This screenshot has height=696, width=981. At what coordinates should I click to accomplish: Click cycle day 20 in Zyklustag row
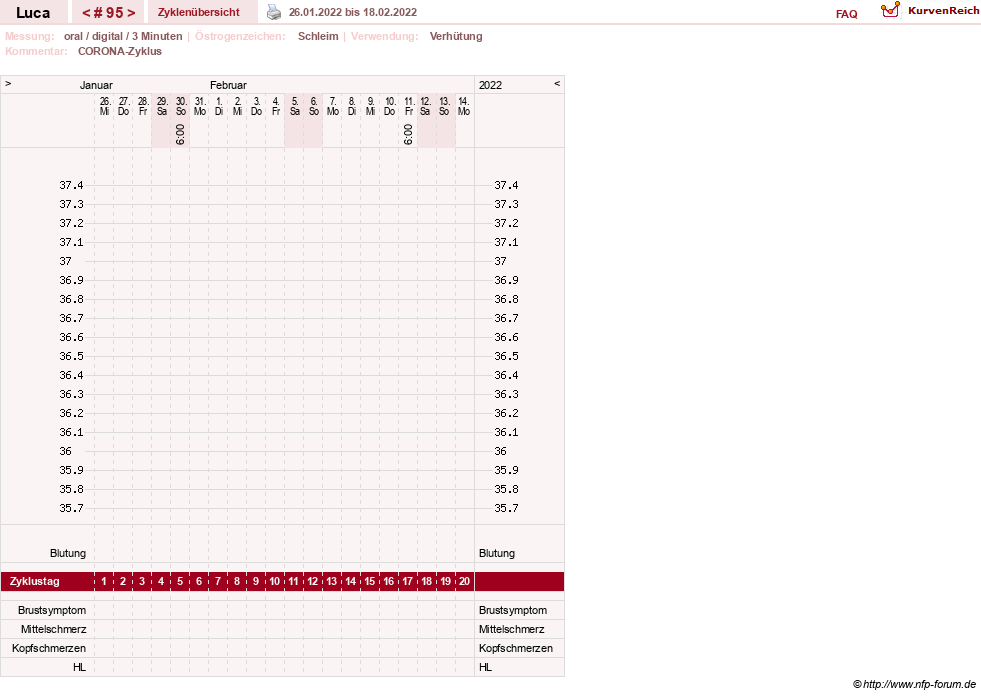click(x=464, y=581)
